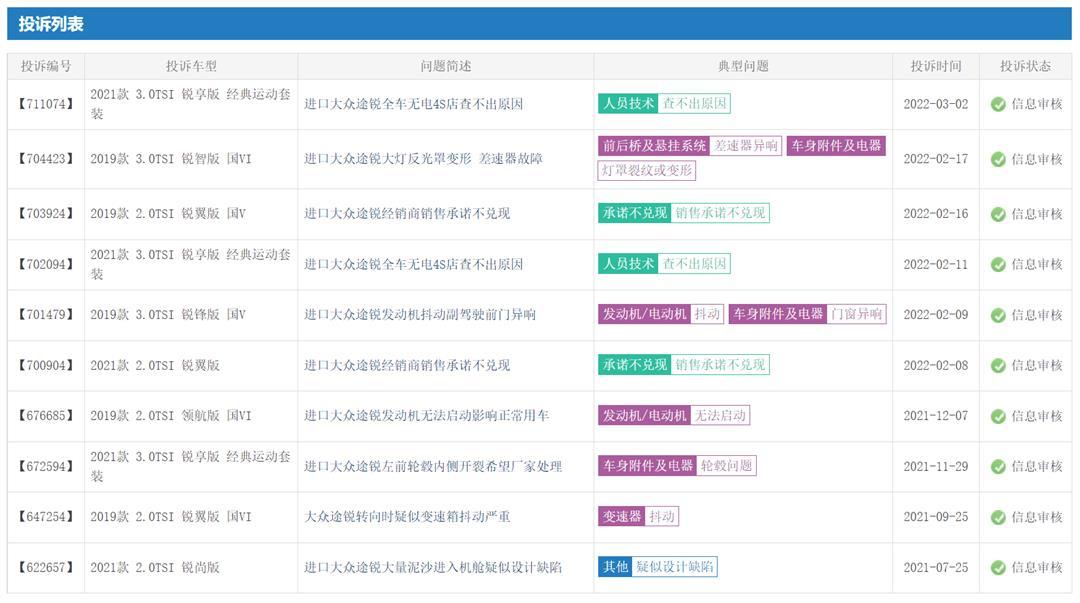This screenshot has width=1080, height=603.
Task: Select the 轮毂问题 issue tag
Action: [726, 466]
